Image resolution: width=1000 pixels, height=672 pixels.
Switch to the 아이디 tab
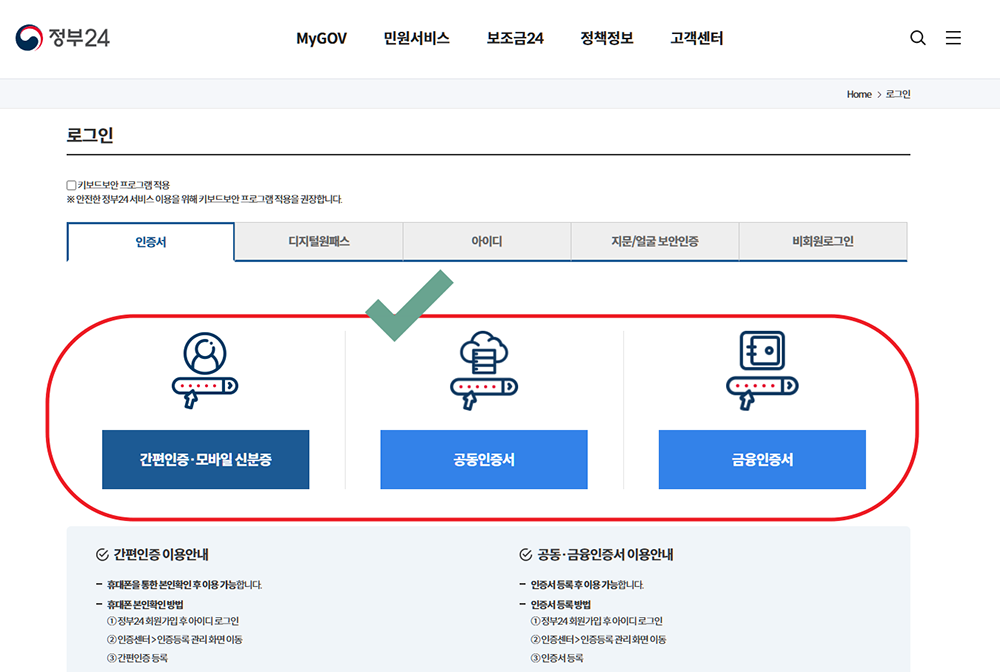point(486,241)
